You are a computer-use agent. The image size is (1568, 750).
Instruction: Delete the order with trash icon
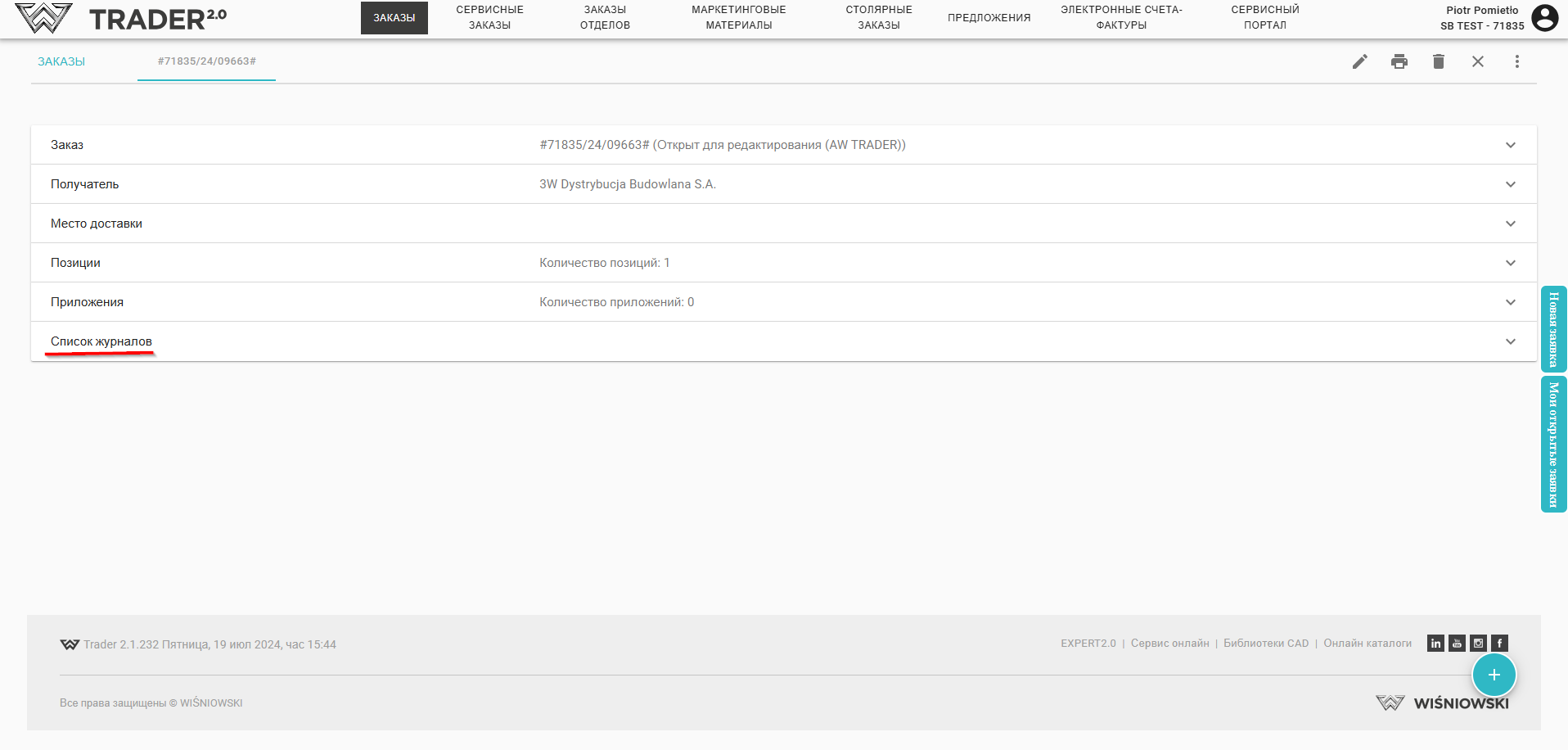tap(1438, 61)
